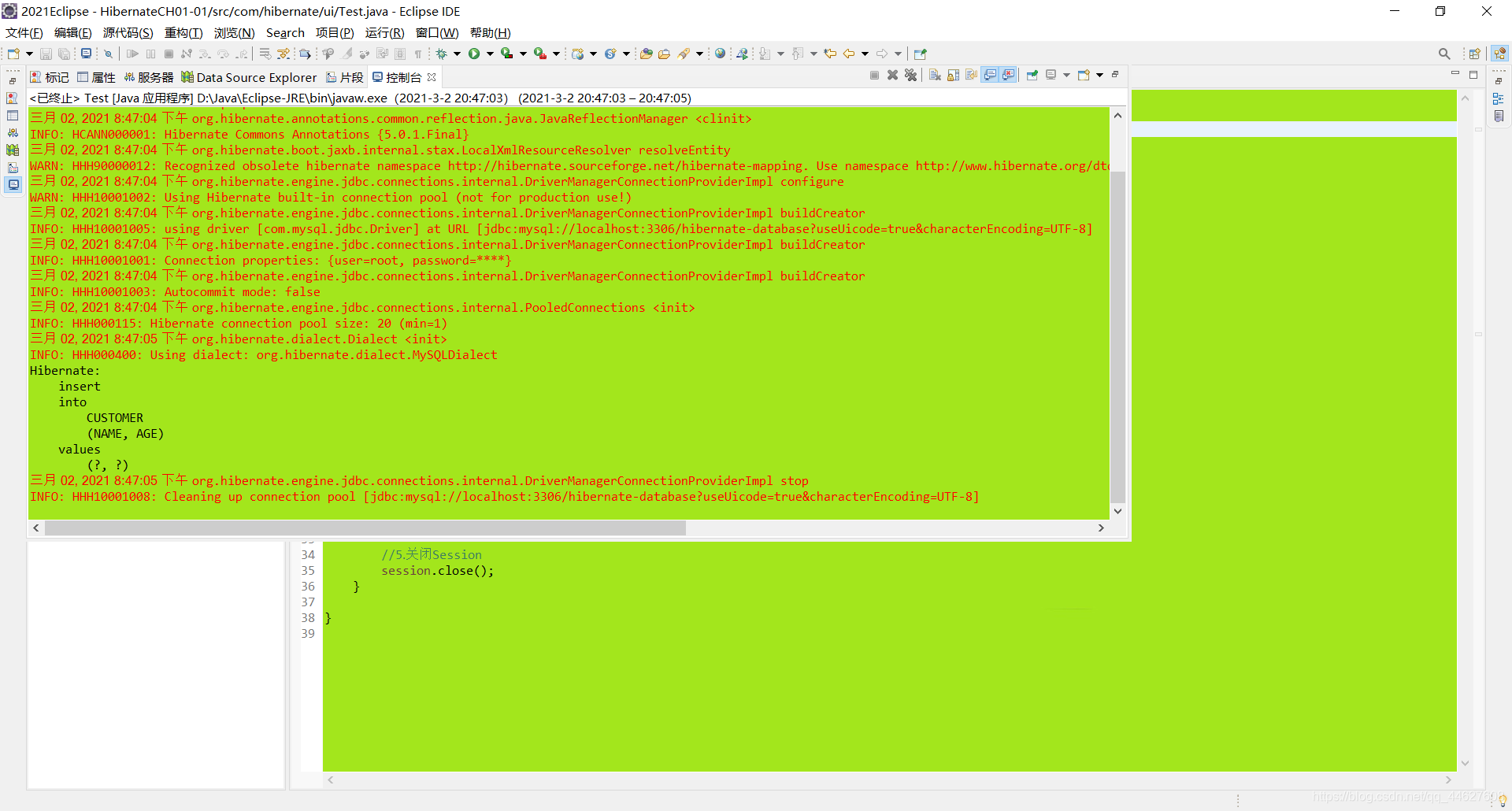1512x811 pixels.
Task: Click the Open Task icon
Action: pos(664,54)
